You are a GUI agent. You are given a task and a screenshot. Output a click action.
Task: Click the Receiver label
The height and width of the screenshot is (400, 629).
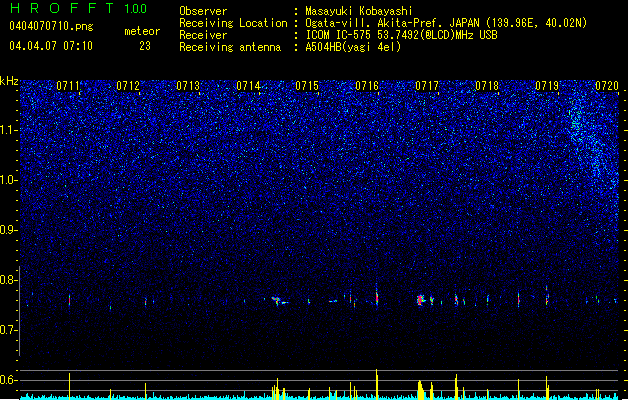tap(203, 35)
